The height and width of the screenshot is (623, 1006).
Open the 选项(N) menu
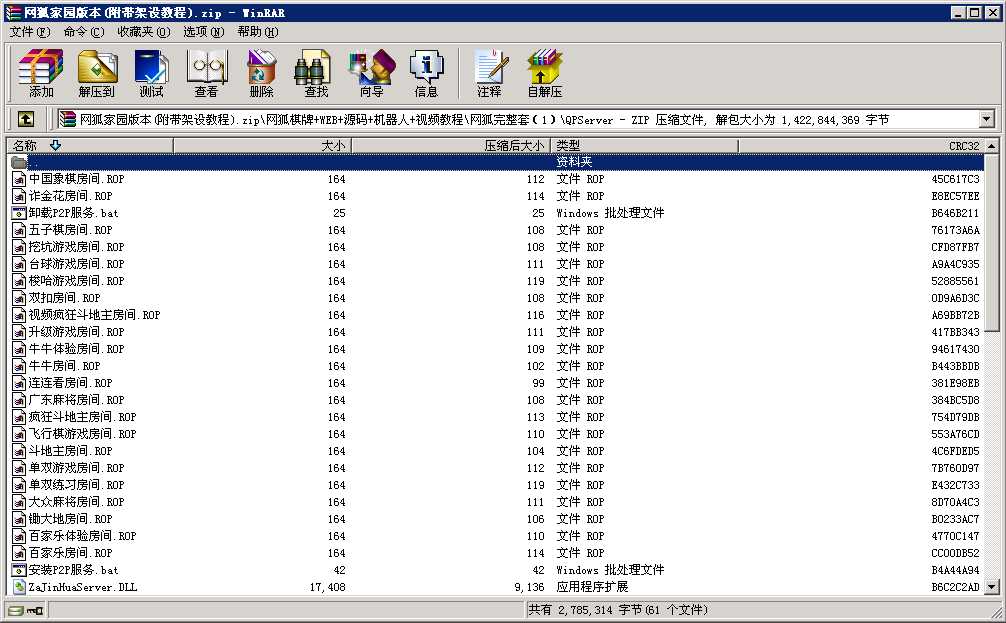coord(203,31)
